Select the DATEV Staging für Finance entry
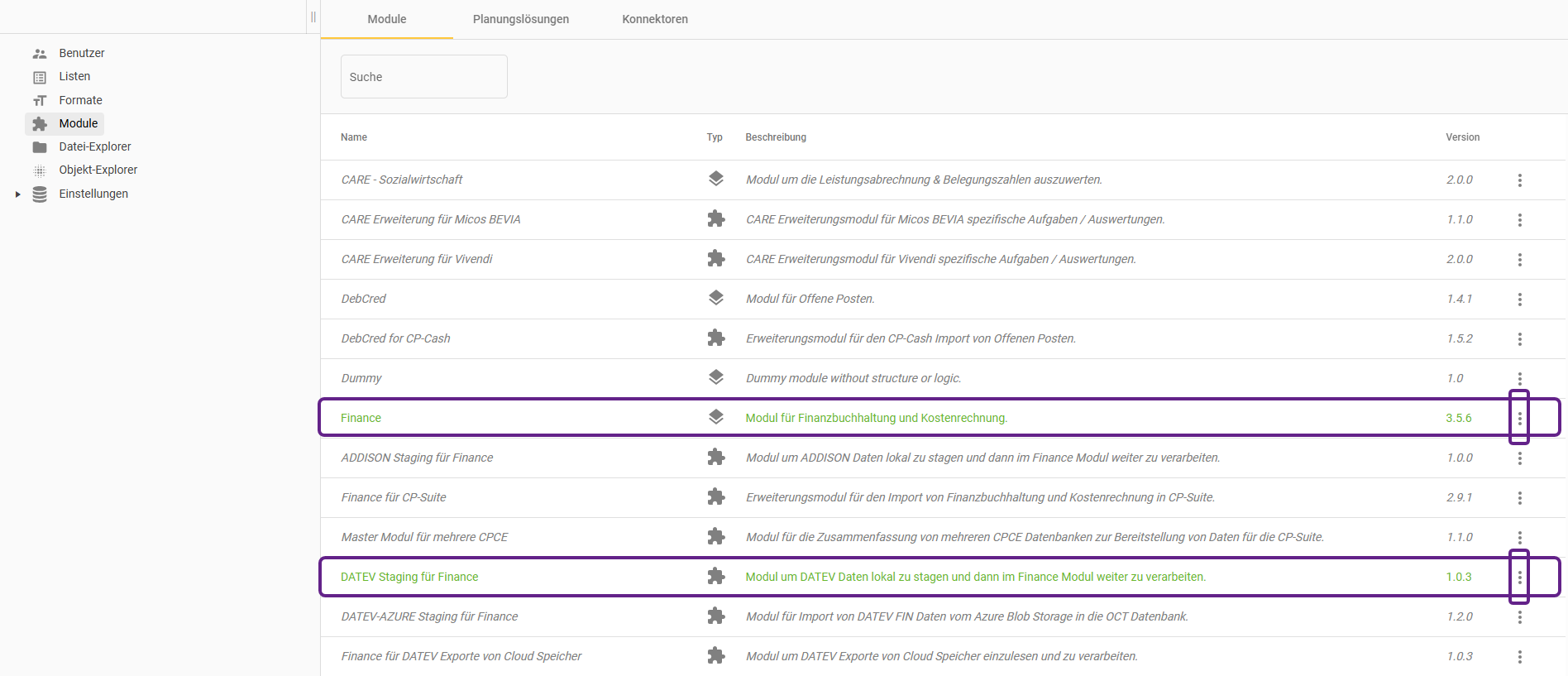This screenshot has width=1568, height=676. tap(409, 577)
